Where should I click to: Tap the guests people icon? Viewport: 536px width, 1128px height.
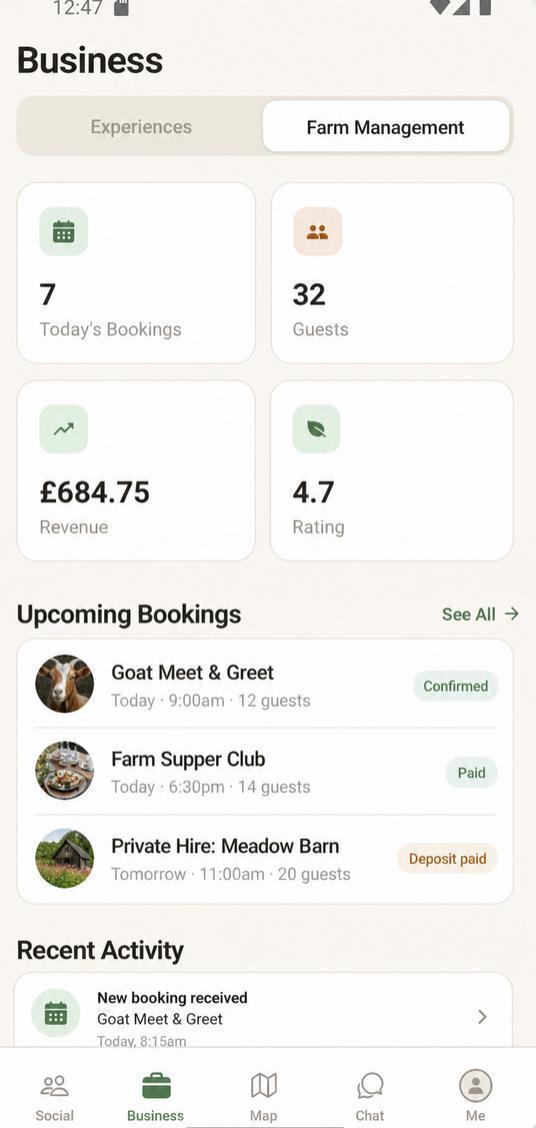tap(317, 232)
